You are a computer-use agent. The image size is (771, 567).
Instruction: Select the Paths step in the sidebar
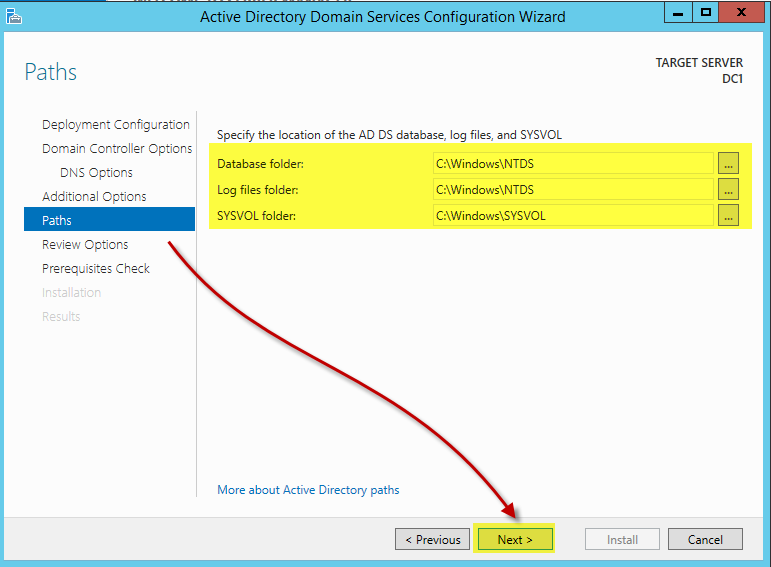109,219
